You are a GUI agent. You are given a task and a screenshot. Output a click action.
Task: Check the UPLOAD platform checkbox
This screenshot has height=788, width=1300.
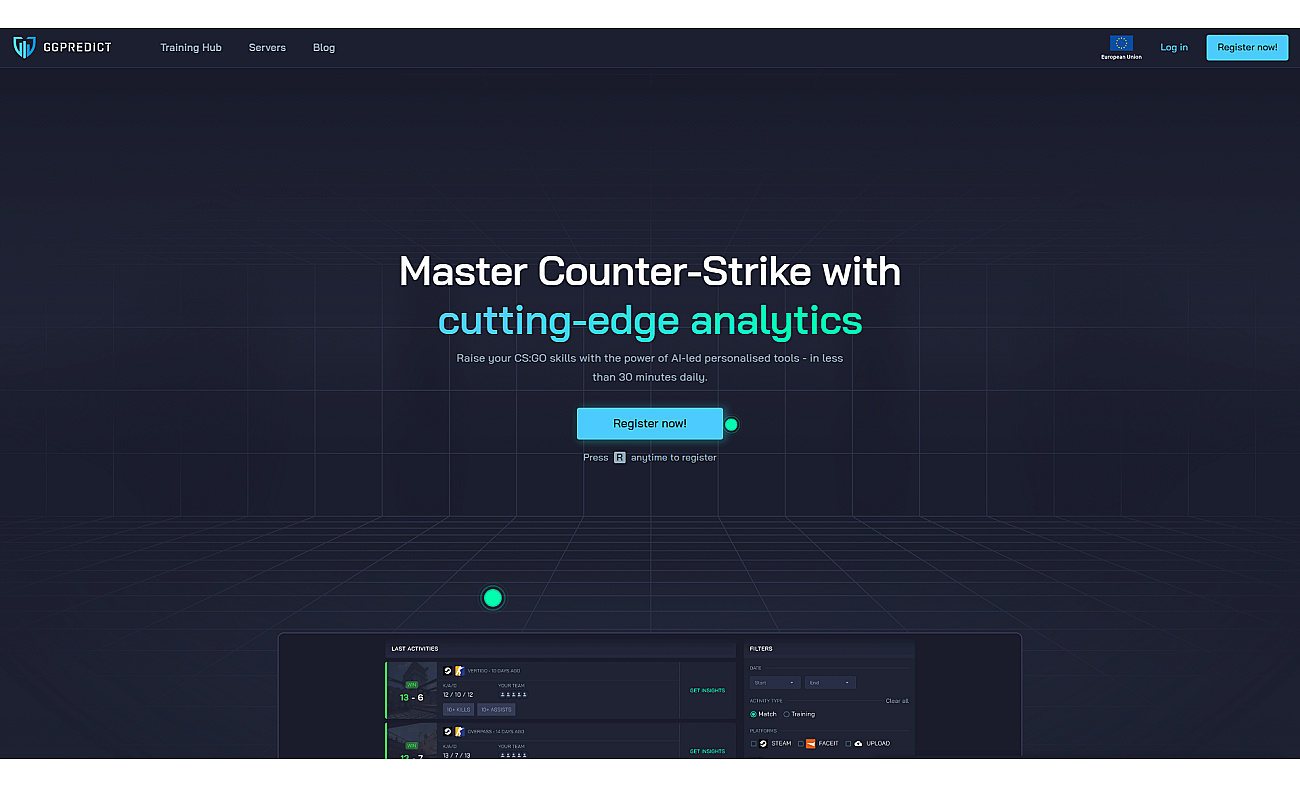pyautogui.click(x=848, y=744)
